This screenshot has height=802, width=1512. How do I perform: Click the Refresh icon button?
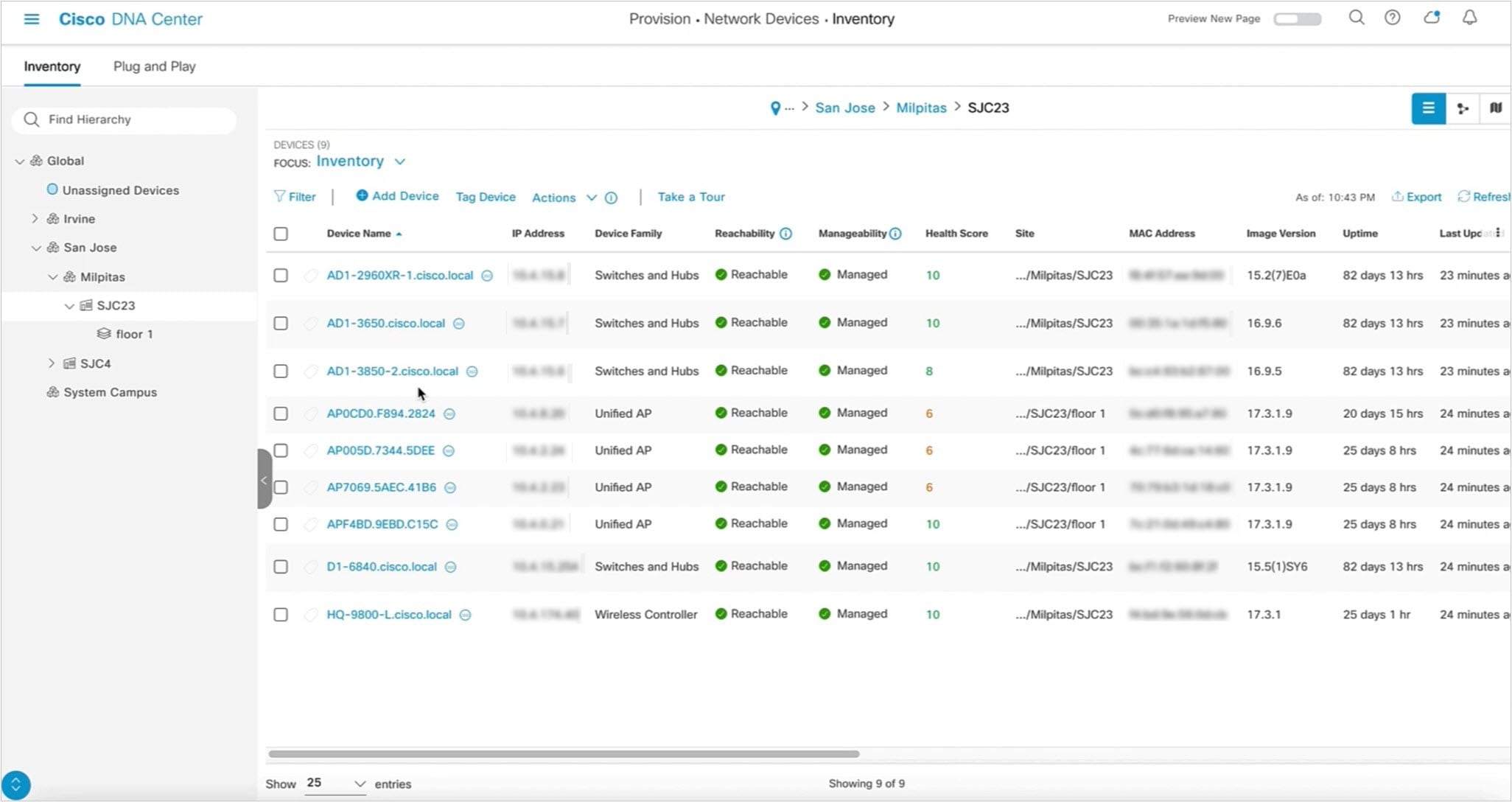tap(1483, 197)
